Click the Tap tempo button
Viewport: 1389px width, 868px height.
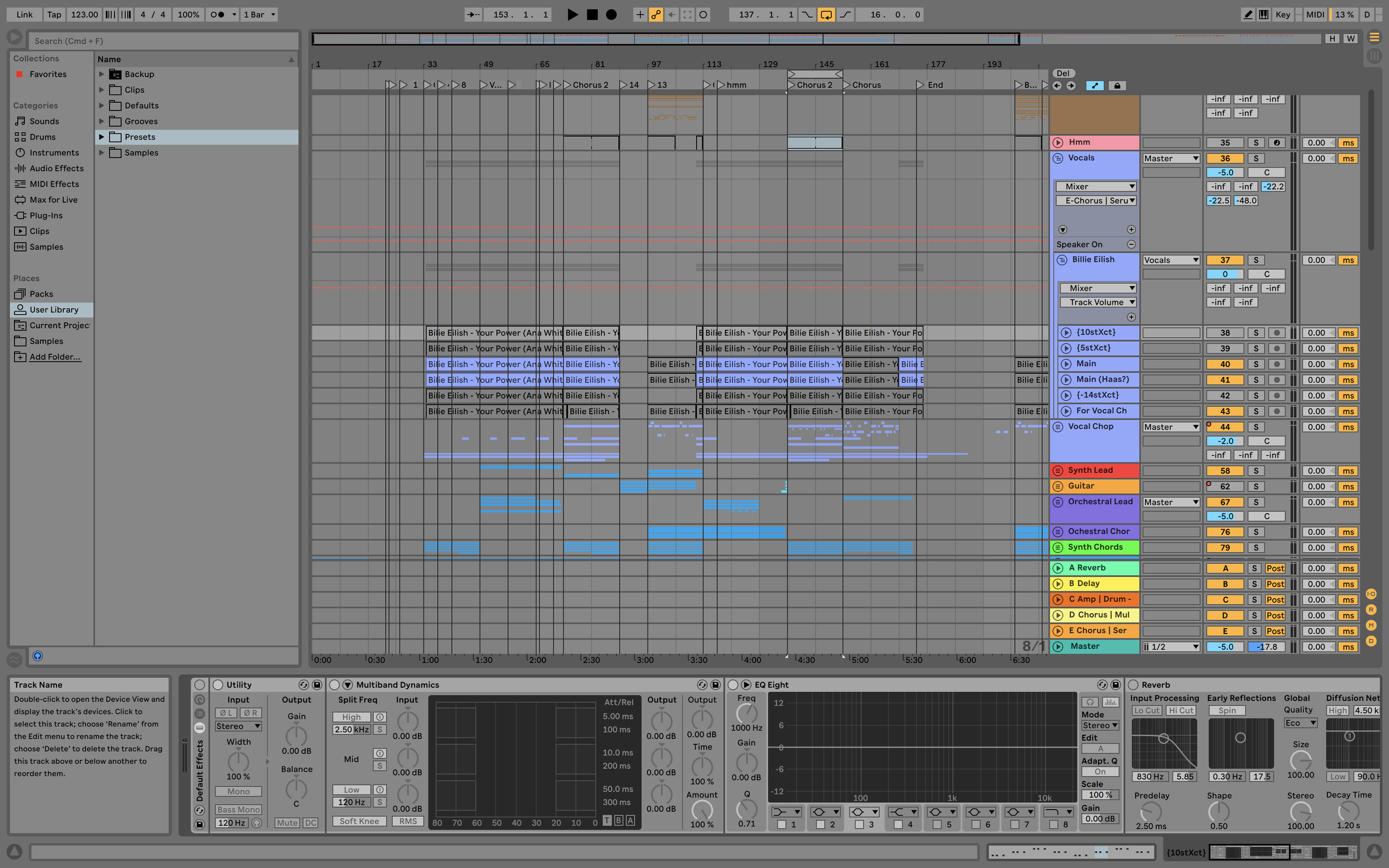(x=54, y=14)
